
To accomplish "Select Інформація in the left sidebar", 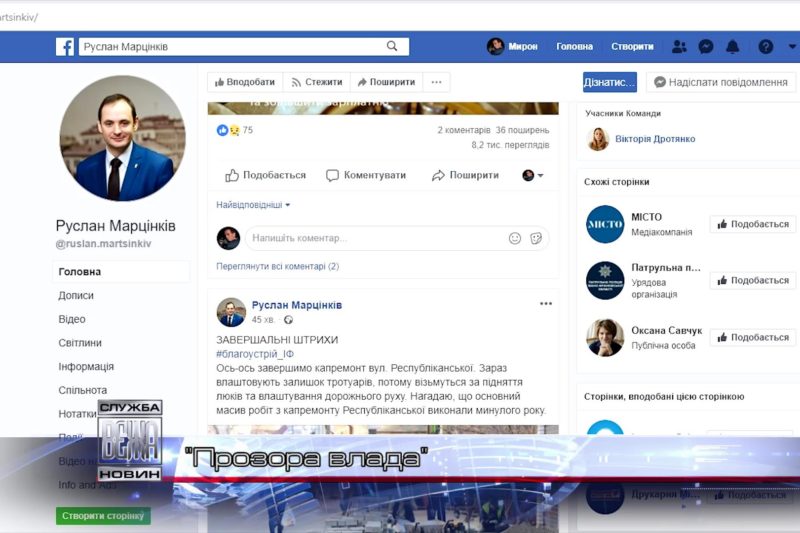I will [x=86, y=367].
